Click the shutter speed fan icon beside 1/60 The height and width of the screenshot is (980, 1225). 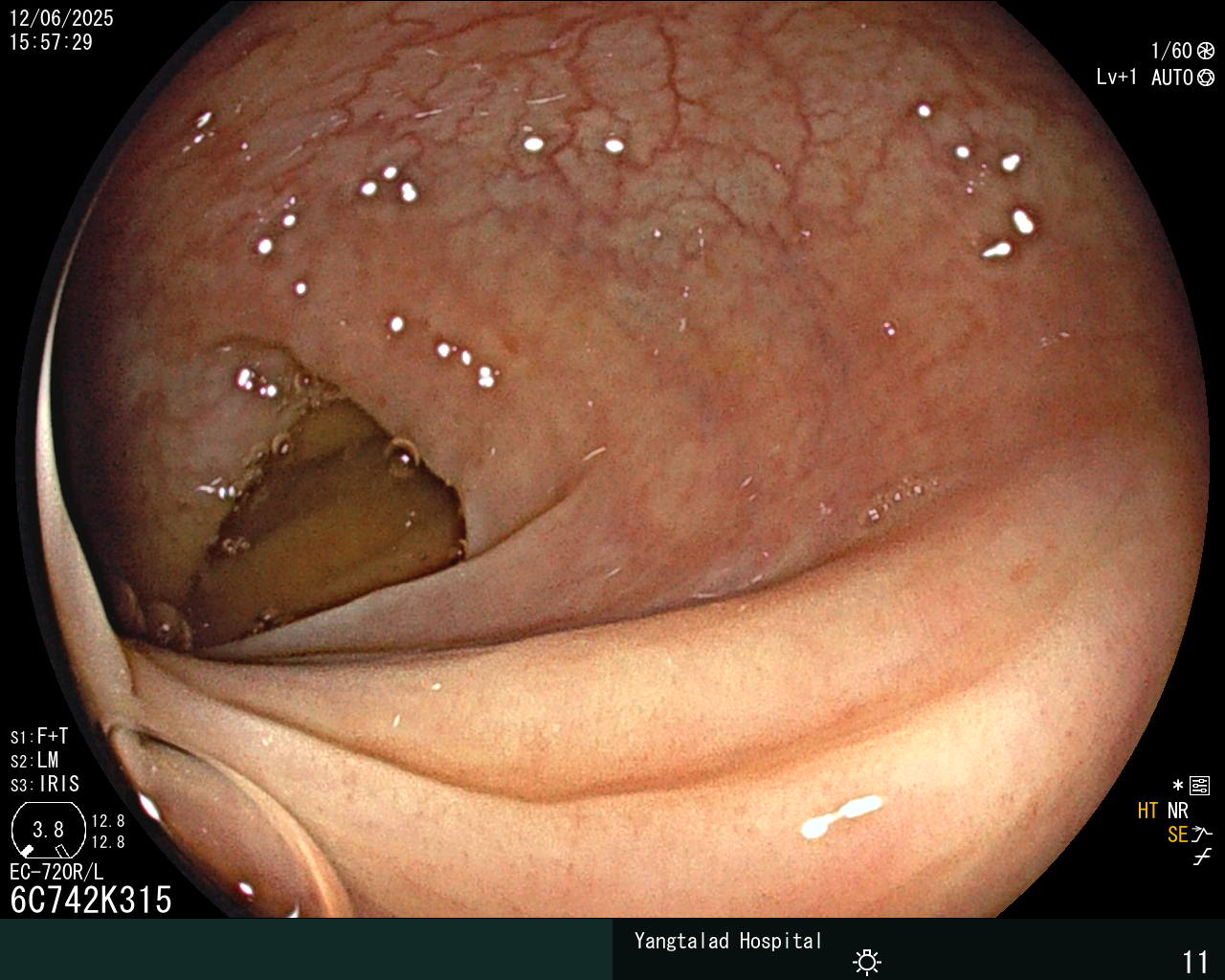click(1206, 51)
